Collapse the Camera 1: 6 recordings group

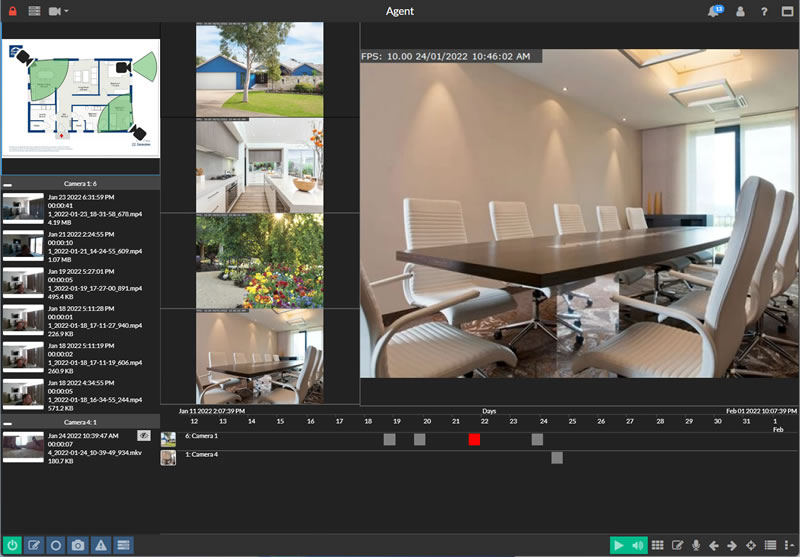coord(8,185)
